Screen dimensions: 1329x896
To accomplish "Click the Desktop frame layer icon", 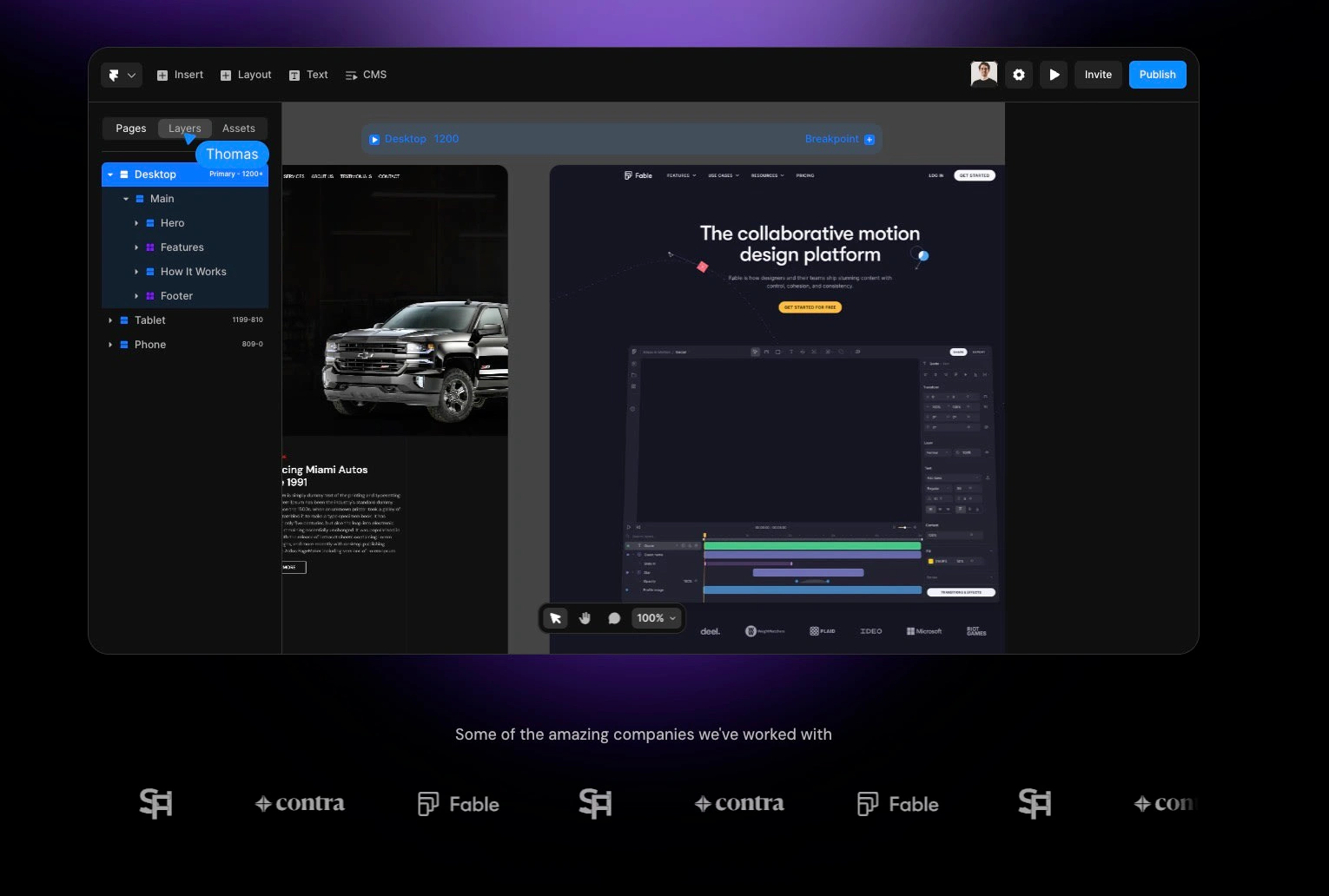I will [124, 175].
